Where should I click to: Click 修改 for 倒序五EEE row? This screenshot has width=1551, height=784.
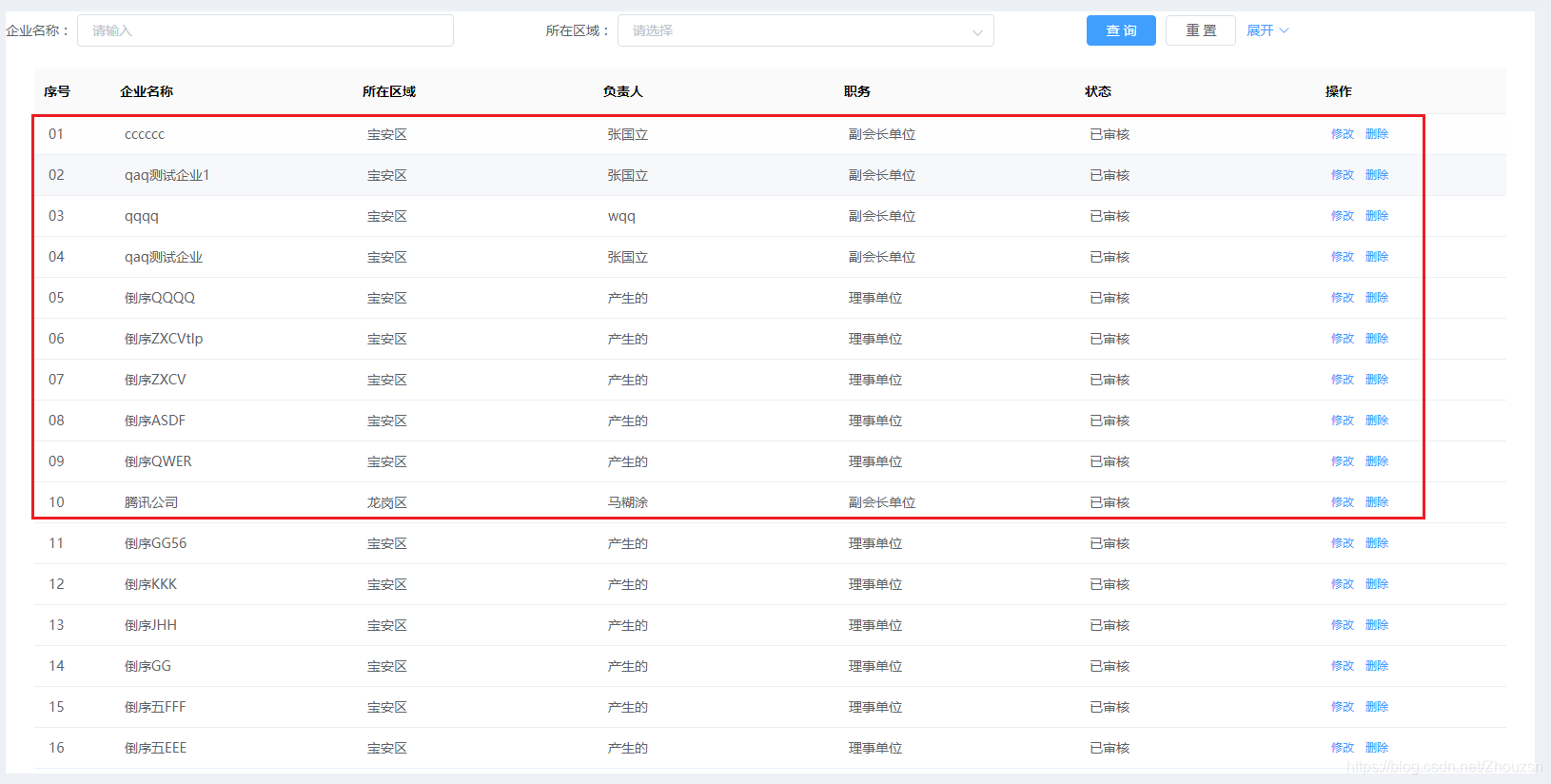click(1343, 748)
